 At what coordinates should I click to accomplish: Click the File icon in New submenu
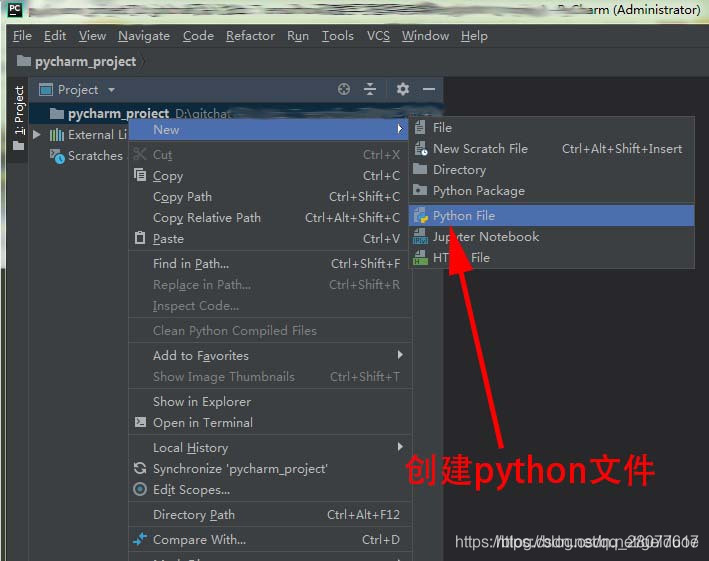tap(420, 127)
